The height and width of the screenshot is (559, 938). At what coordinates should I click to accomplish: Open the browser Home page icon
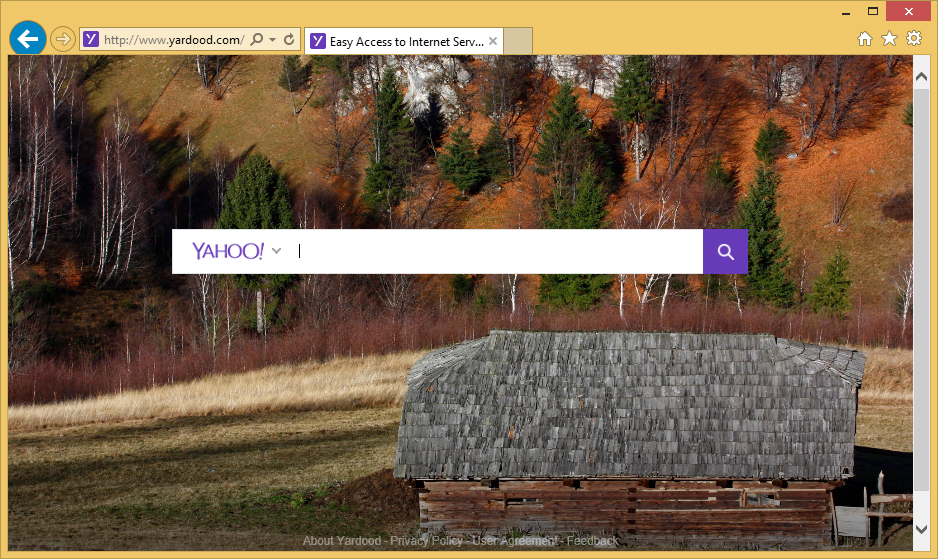[x=865, y=38]
